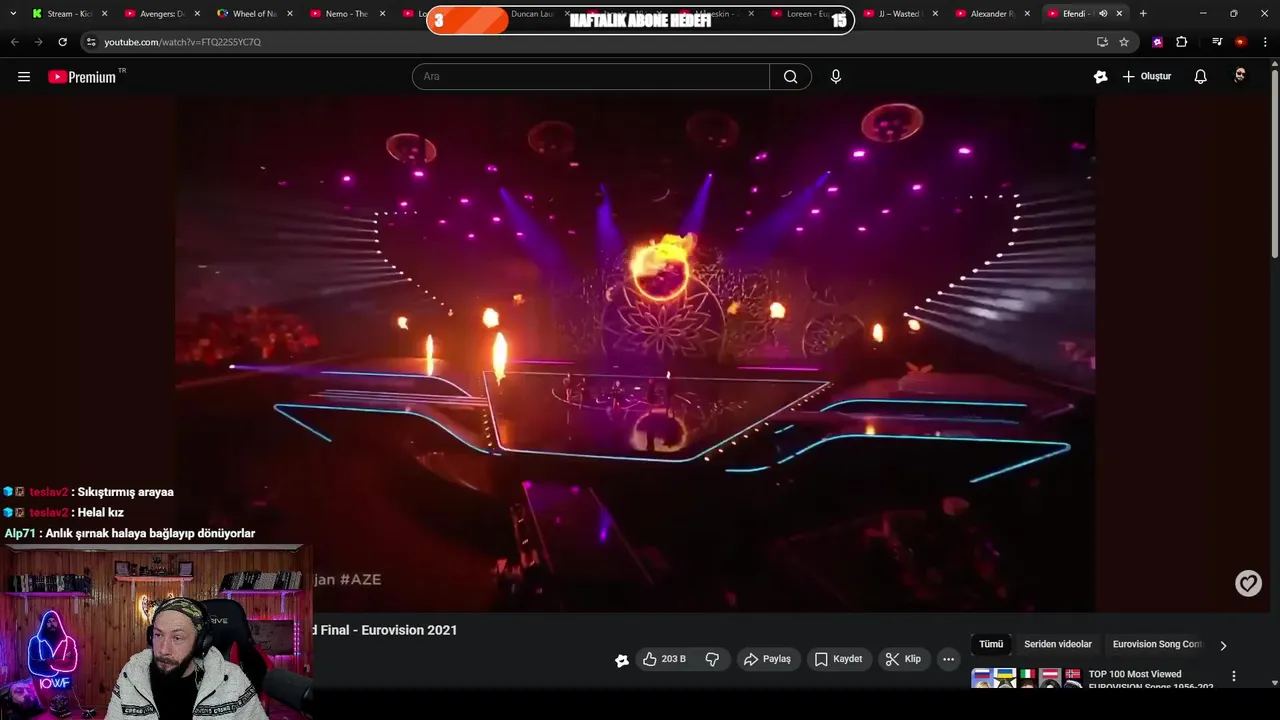
Task: Open the YouTube hamburger guide menu
Action: coord(24,77)
